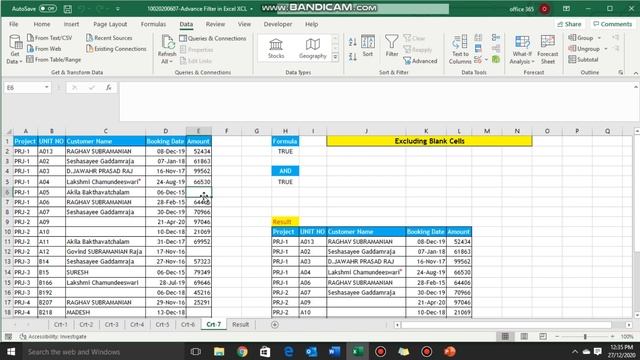Click Accessibility: Investigate in status bar

53,337
